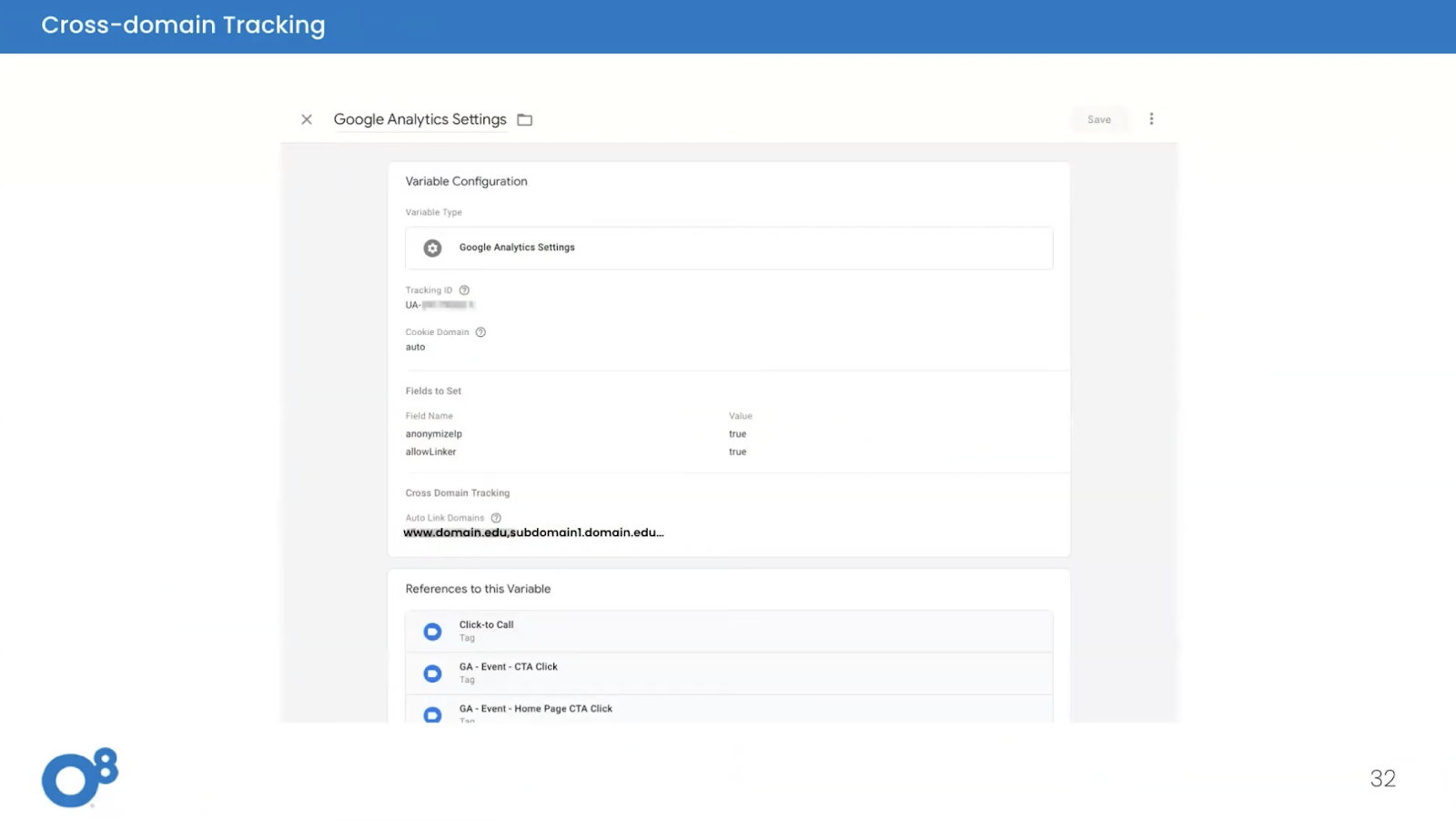Click the slide number 32
The width and height of the screenshot is (1456, 821).
click(1382, 778)
